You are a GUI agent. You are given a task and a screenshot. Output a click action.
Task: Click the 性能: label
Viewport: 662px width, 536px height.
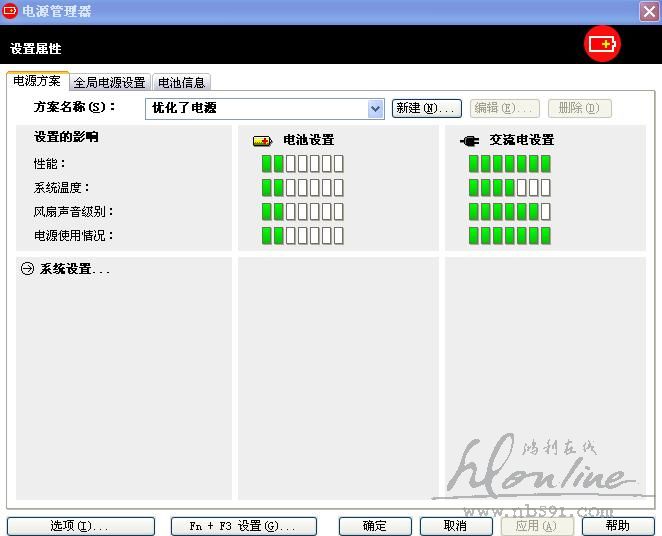point(49,164)
